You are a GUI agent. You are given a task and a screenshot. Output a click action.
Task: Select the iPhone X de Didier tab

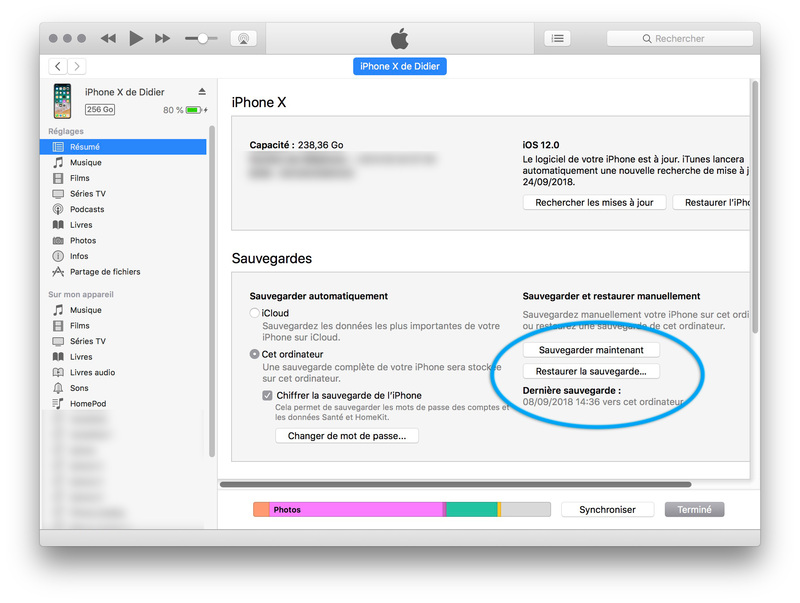click(399, 66)
